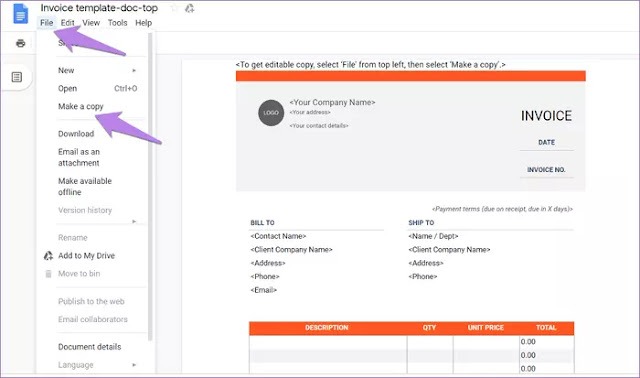This screenshot has height=378, width=640.
Task: Click the <Your contact details> placeholder
Action: (319, 126)
